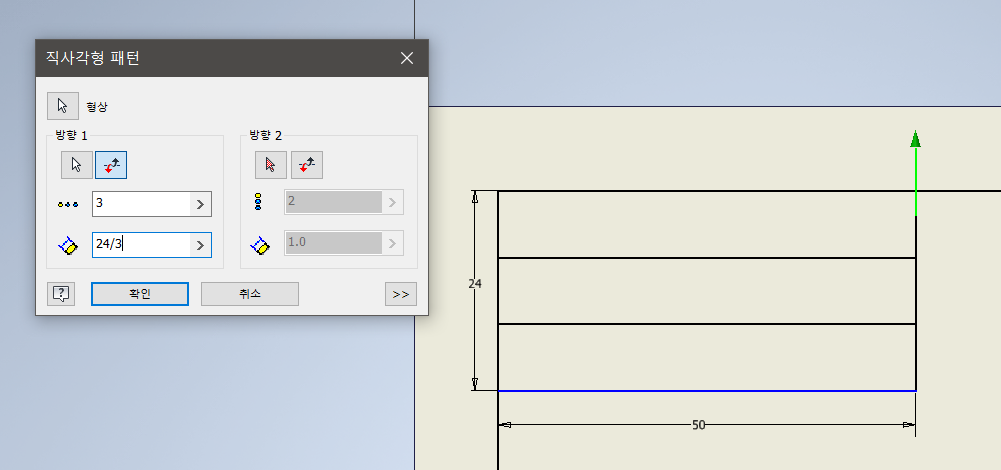Select Direction 1 path picker arrow
1001x470 pixels.
coord(77,165)
